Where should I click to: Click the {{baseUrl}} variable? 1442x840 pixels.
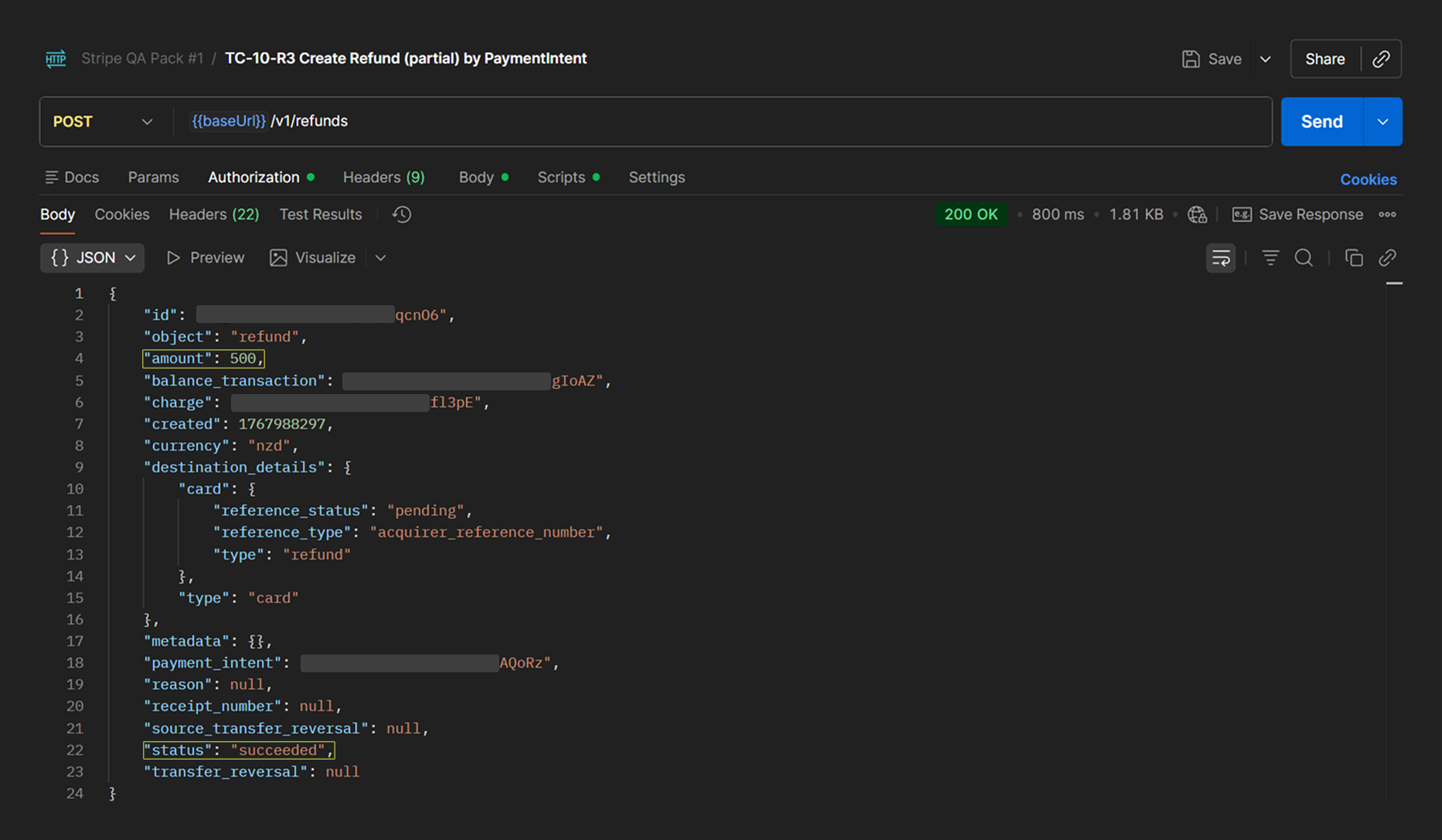[x=229, y=121]
